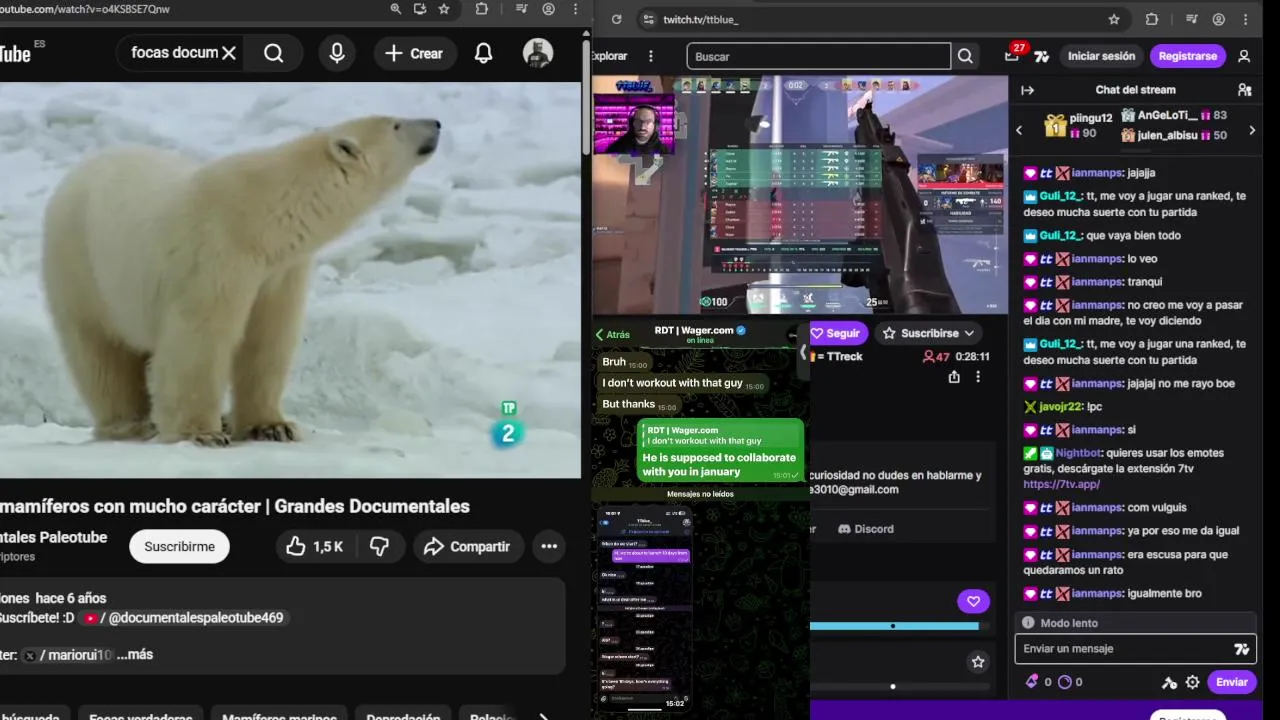Open Twitch notifications inbox with 27 badge
Image resolution: width=1280 pixels, height=720 pixels.
click(x=1013, y=55)
